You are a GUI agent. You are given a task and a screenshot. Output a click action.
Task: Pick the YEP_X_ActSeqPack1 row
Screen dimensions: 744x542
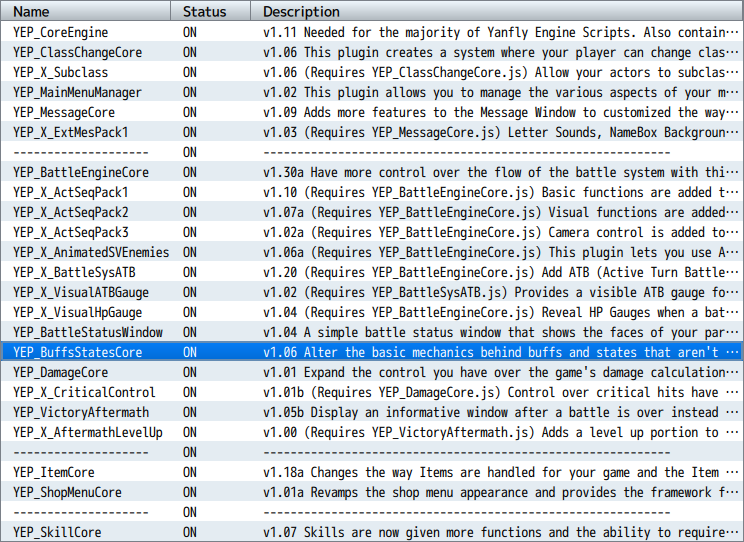point(372,192)
